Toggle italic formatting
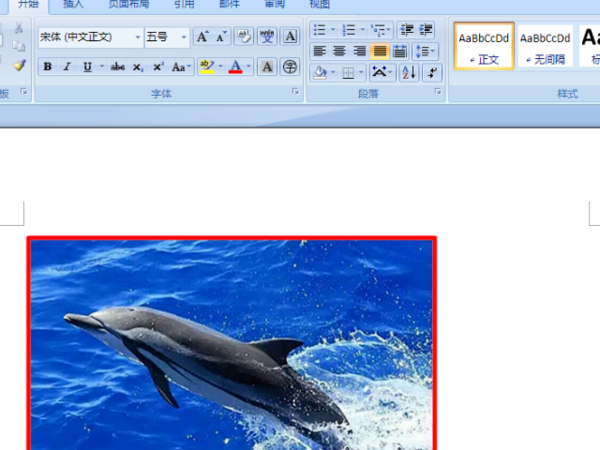The image size is (600, 450). coord(67,67)
